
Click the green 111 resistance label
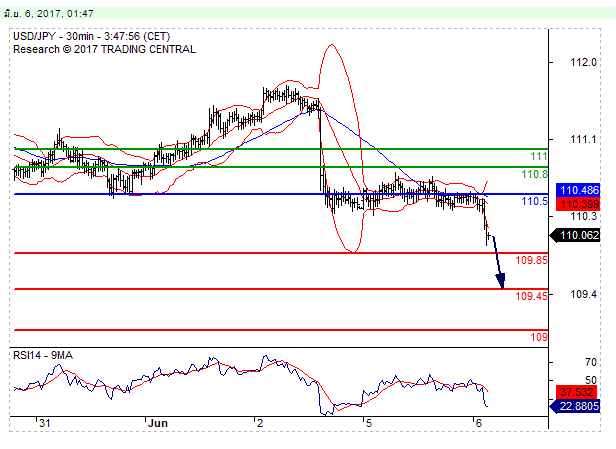click(539, 156)
